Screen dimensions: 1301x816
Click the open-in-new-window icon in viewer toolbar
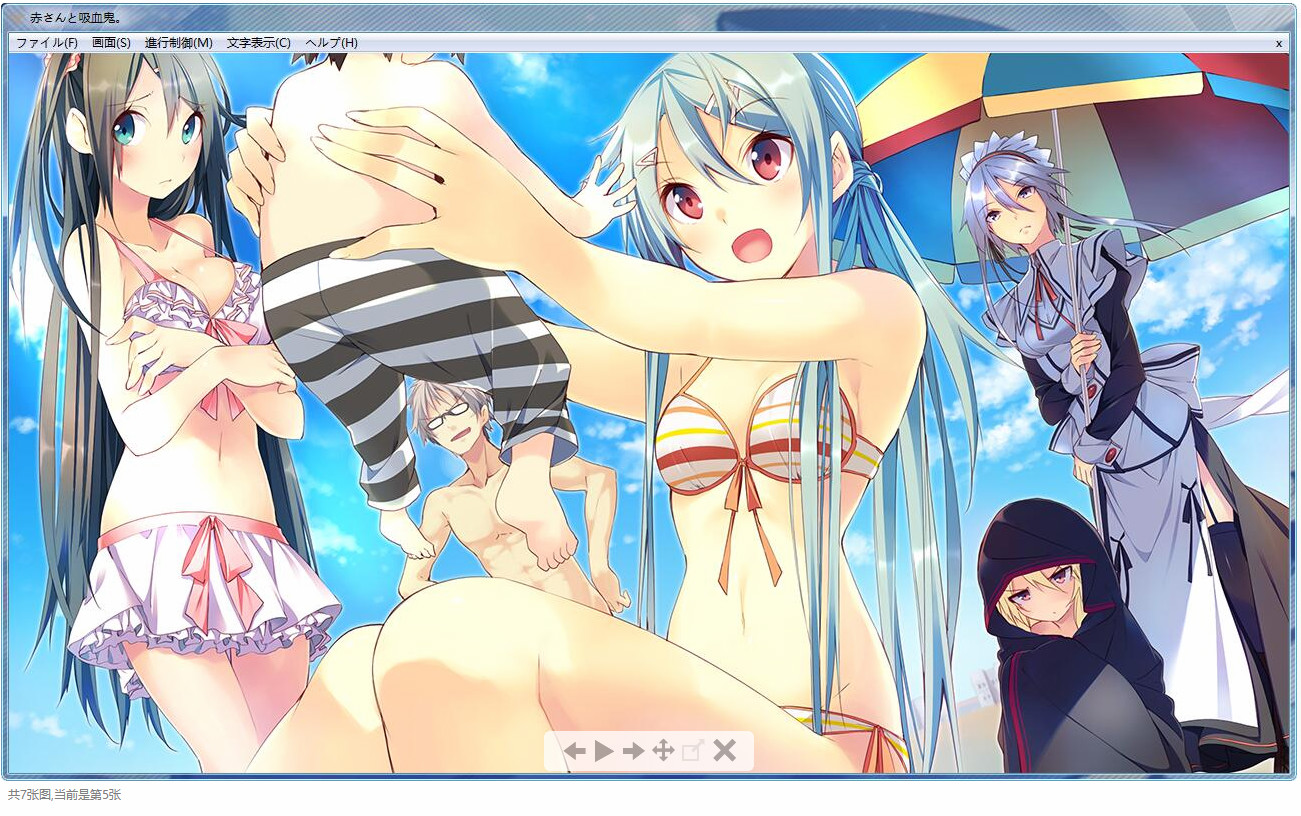pyautogui.click(x=693, y=751)
